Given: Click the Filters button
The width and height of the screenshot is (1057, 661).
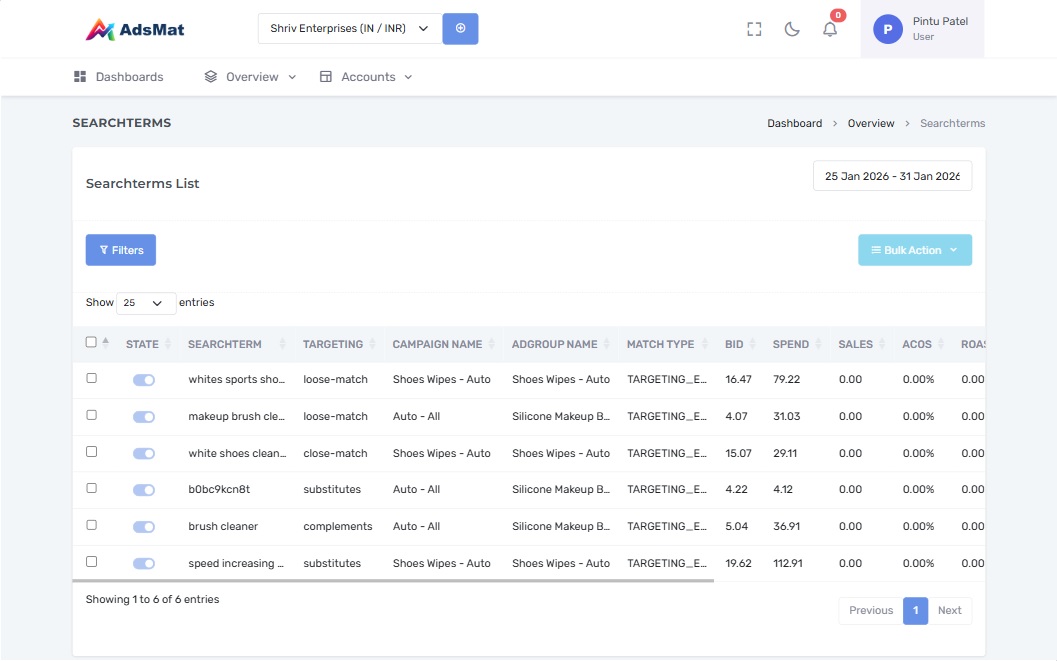Looking at the screenshot, I should 121,250.
